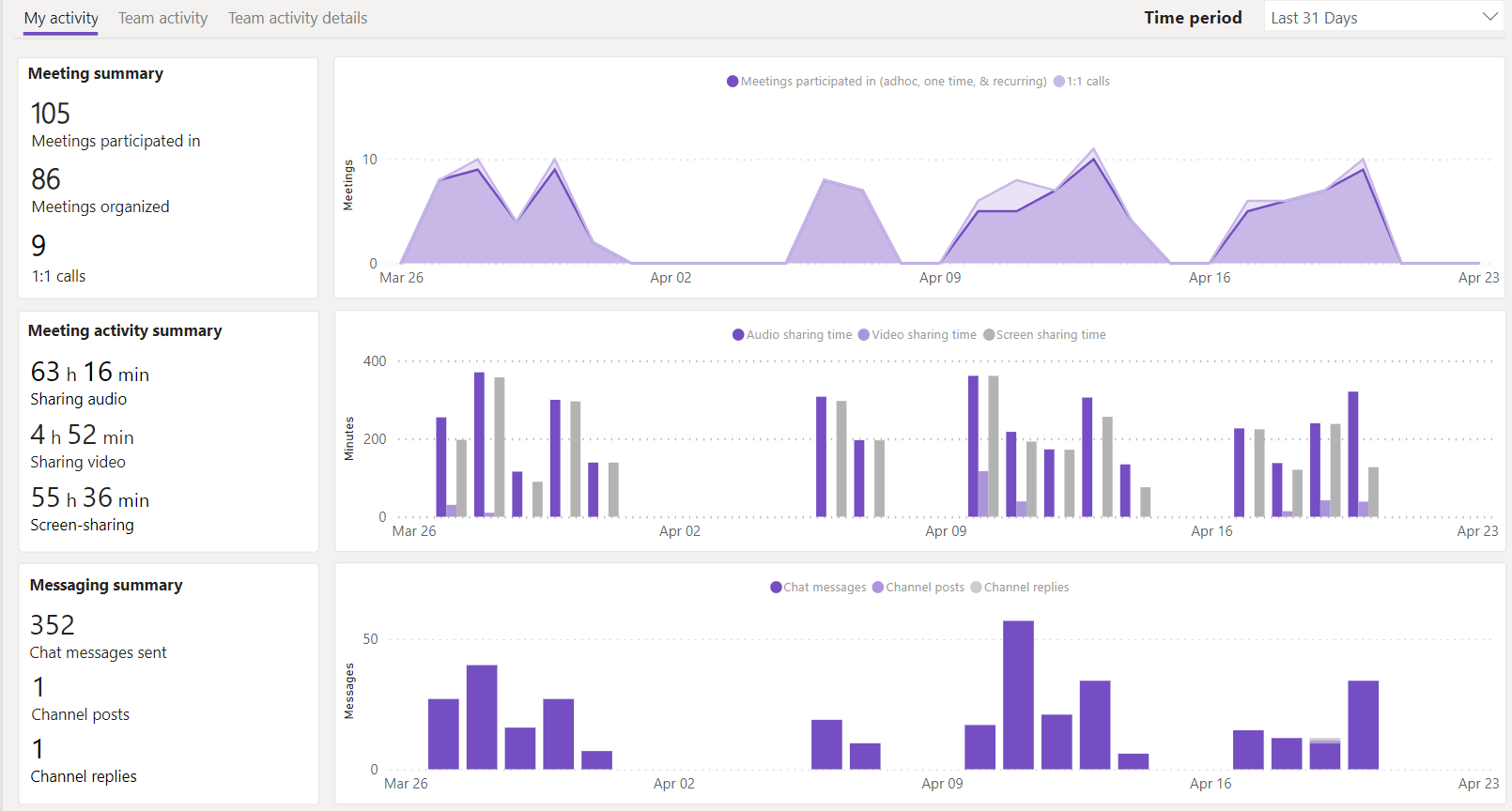This screenshot has height=811, width=1512.
Task: Select the 86 Meetings organized value
Action: (46, 179)
